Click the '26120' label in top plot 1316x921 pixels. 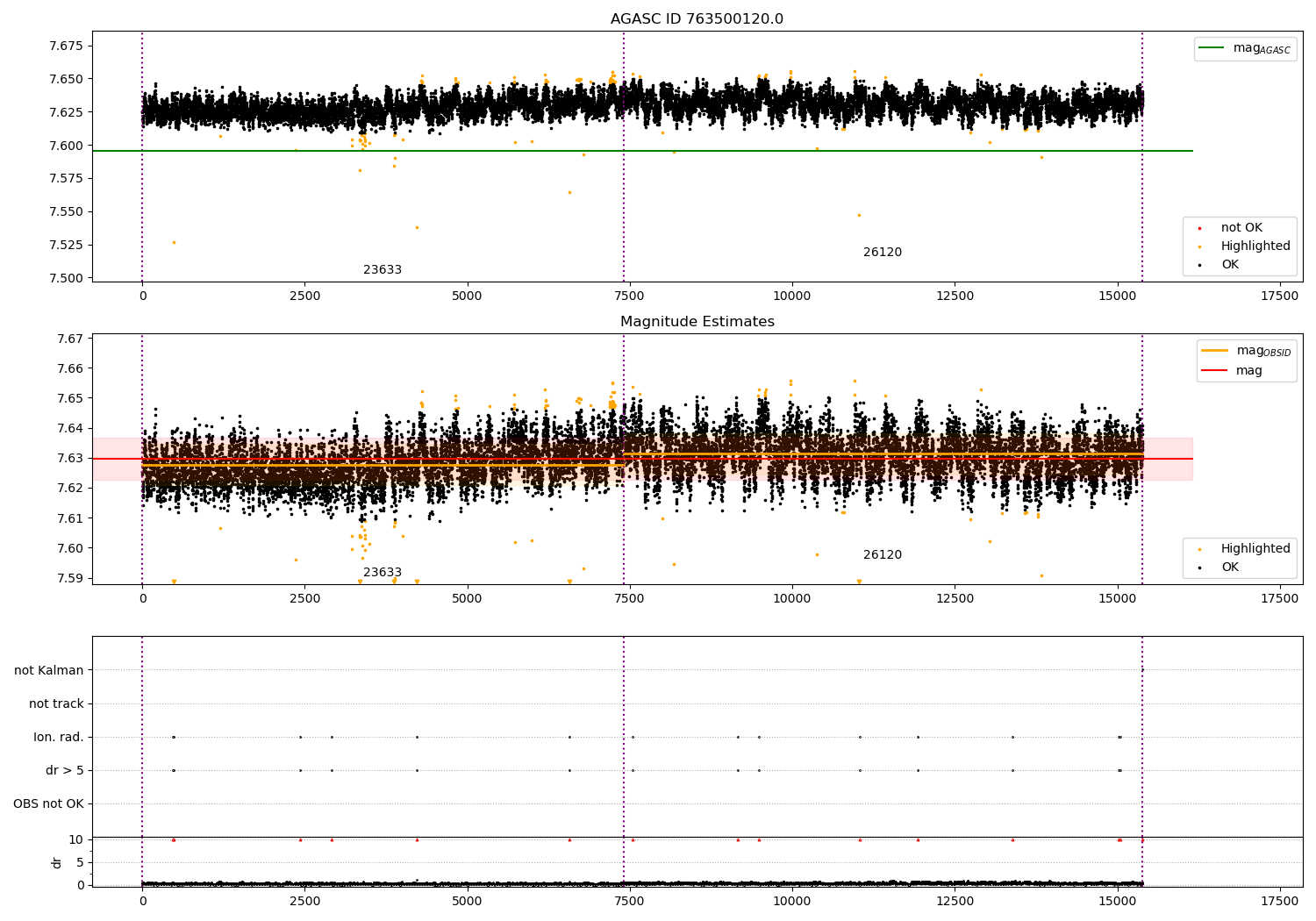coord(883,253)
